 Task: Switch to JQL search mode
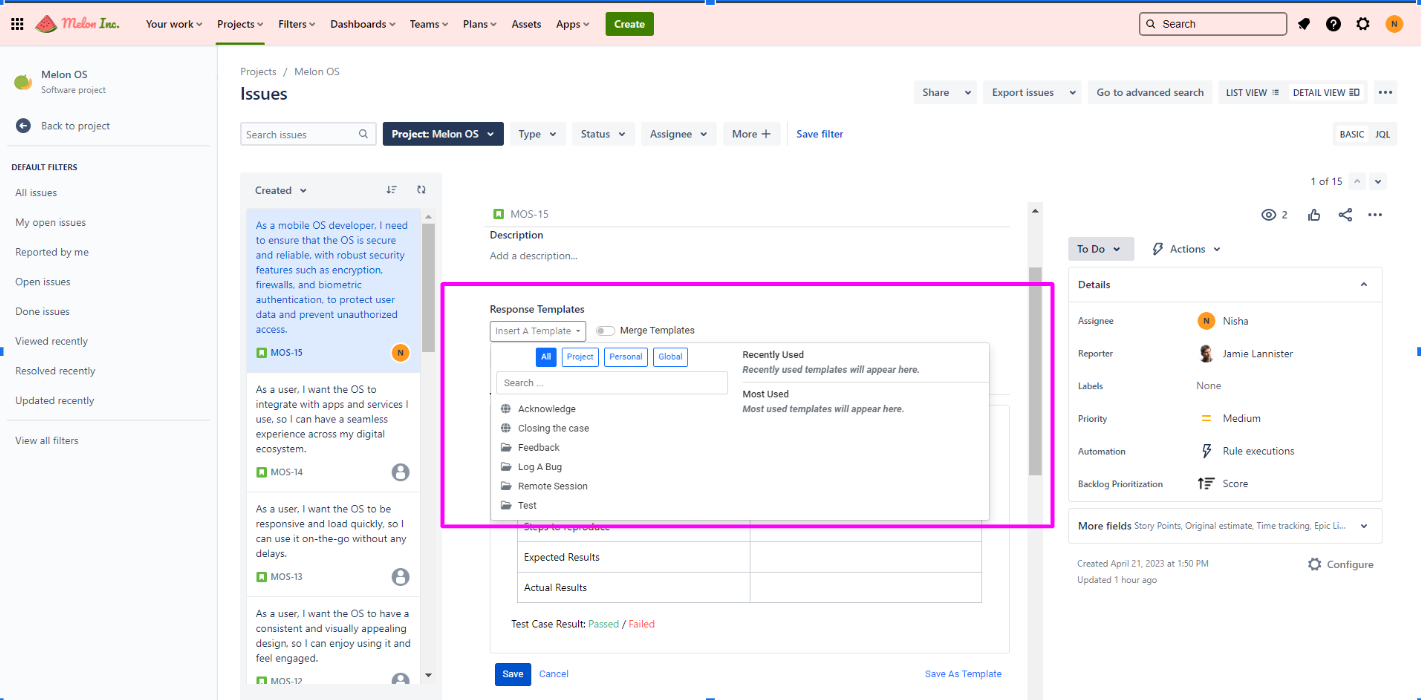[1382, 134]
